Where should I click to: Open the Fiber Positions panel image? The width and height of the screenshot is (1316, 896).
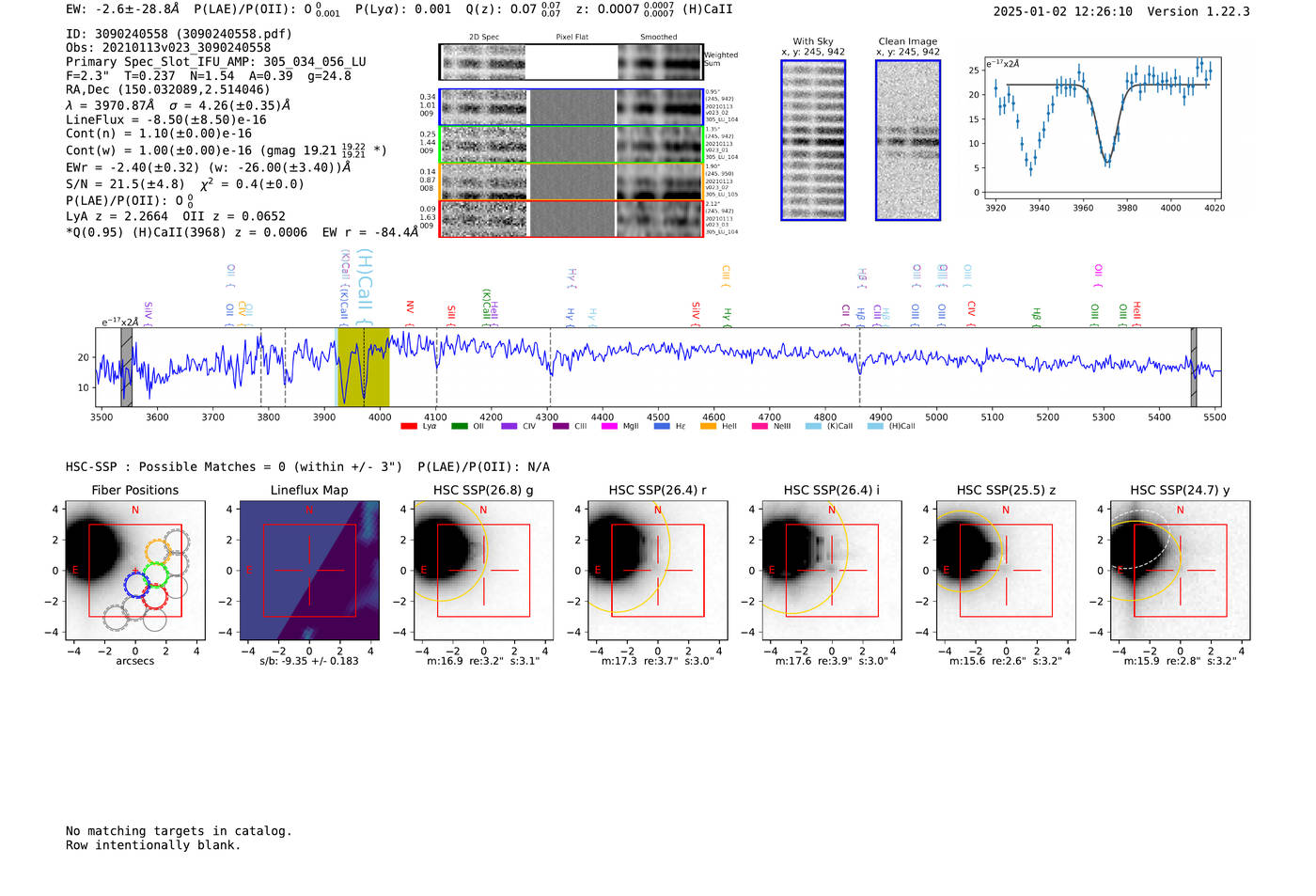click(135, 571)
